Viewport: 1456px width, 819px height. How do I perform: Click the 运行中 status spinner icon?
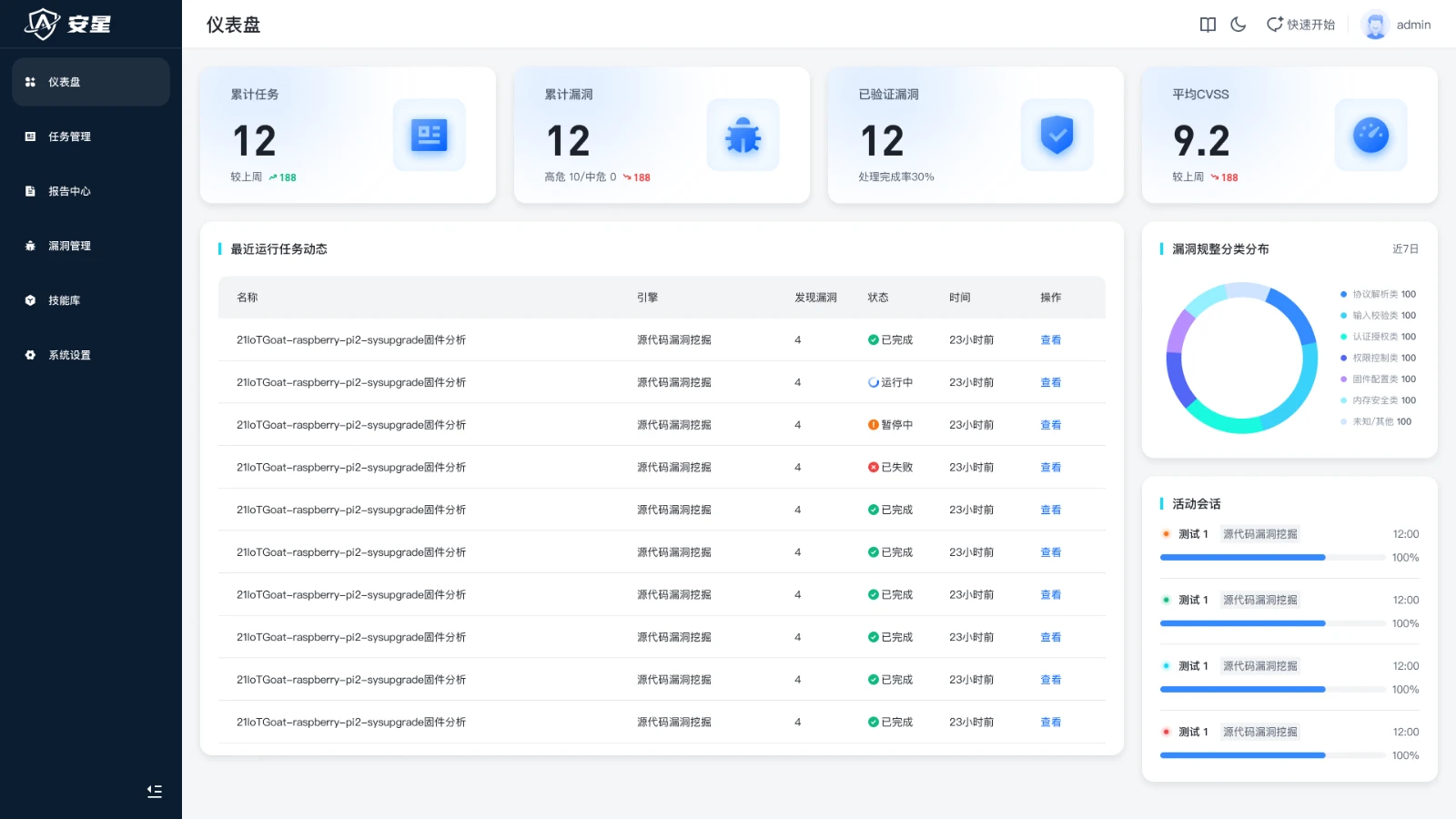873,382
